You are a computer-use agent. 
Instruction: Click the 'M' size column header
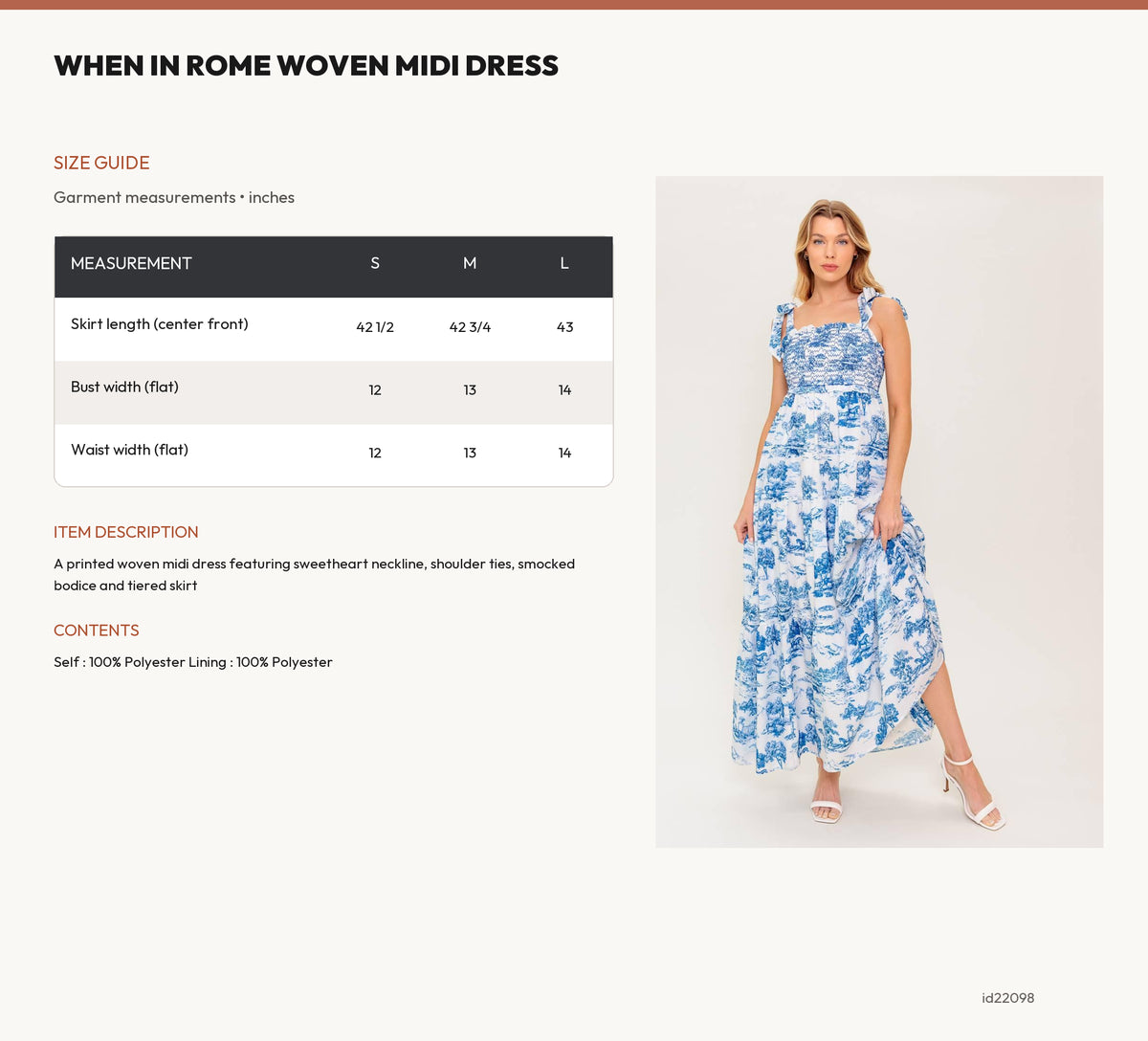[x=470, y=263]
